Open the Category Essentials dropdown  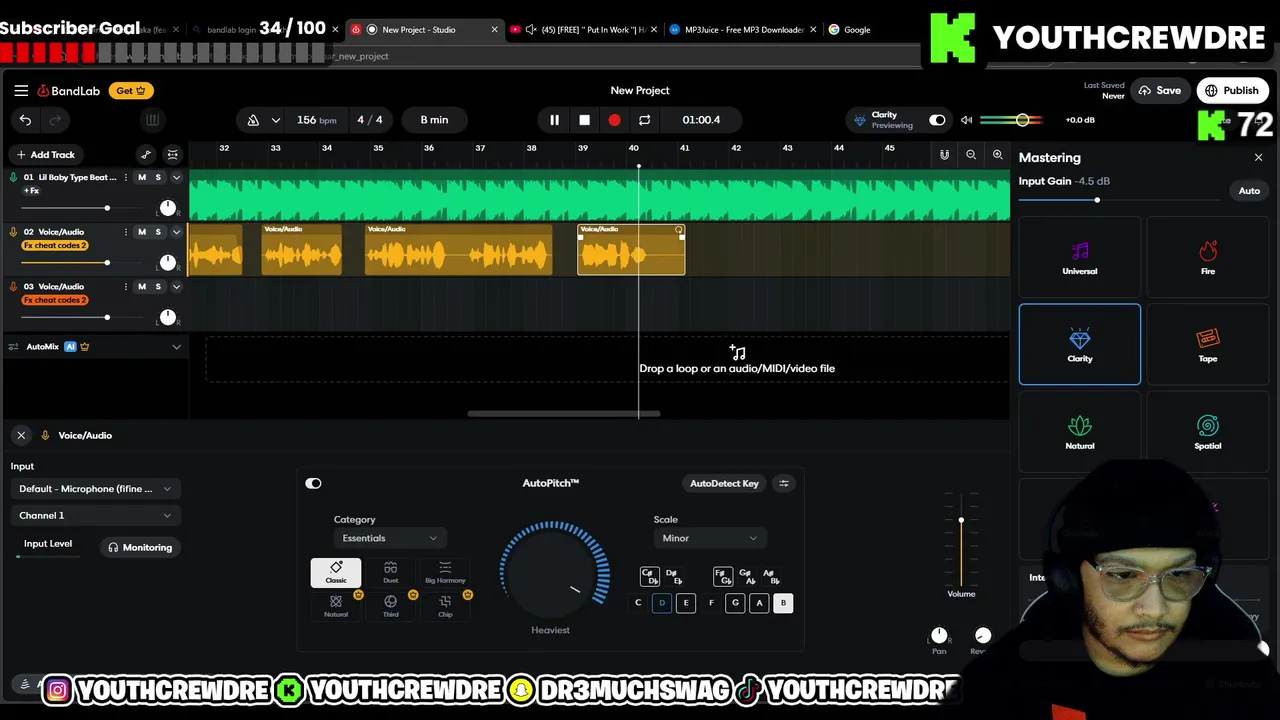(389, 538)
